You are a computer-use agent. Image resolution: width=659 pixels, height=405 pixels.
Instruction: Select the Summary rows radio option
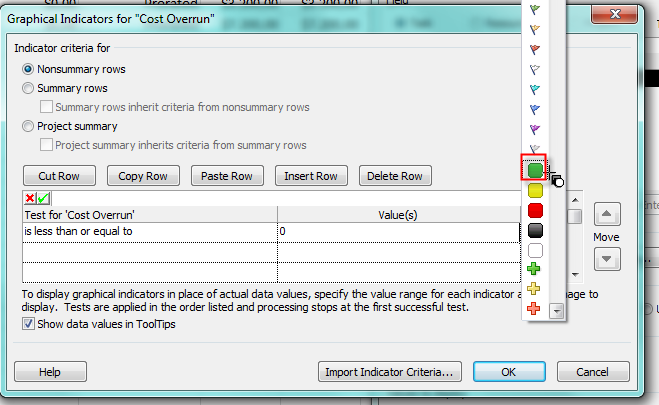tap(28, 88)
